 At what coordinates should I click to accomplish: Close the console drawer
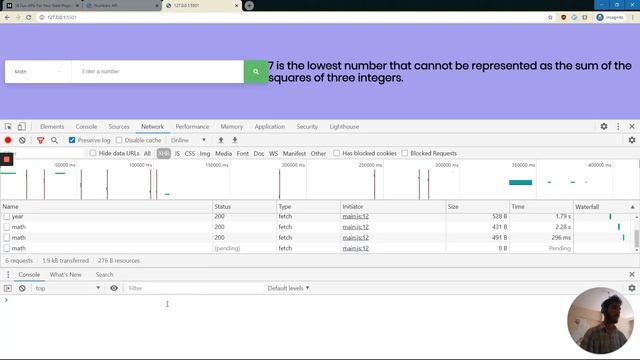632,274
